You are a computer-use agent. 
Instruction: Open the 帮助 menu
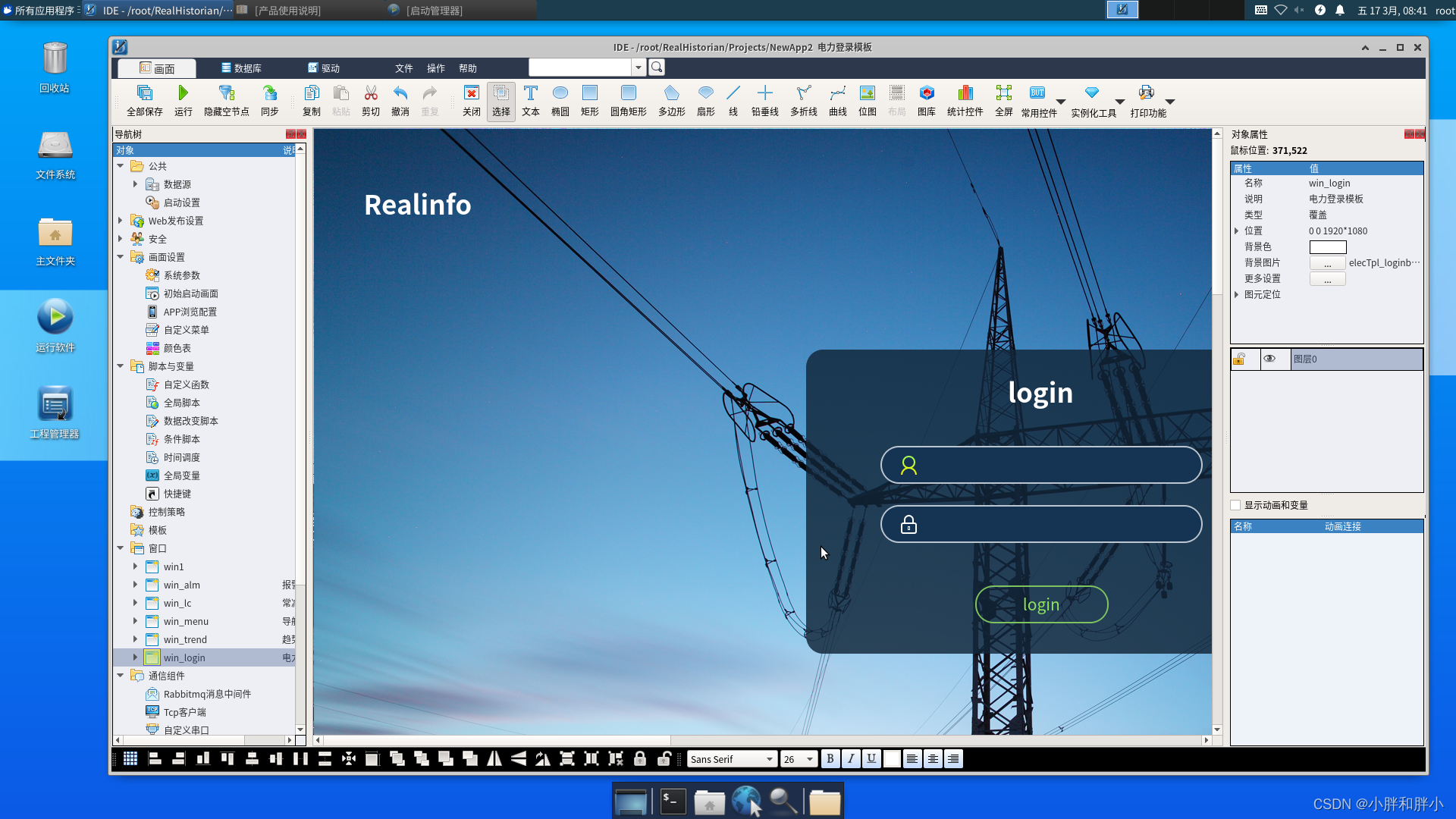tap(467, 68)
